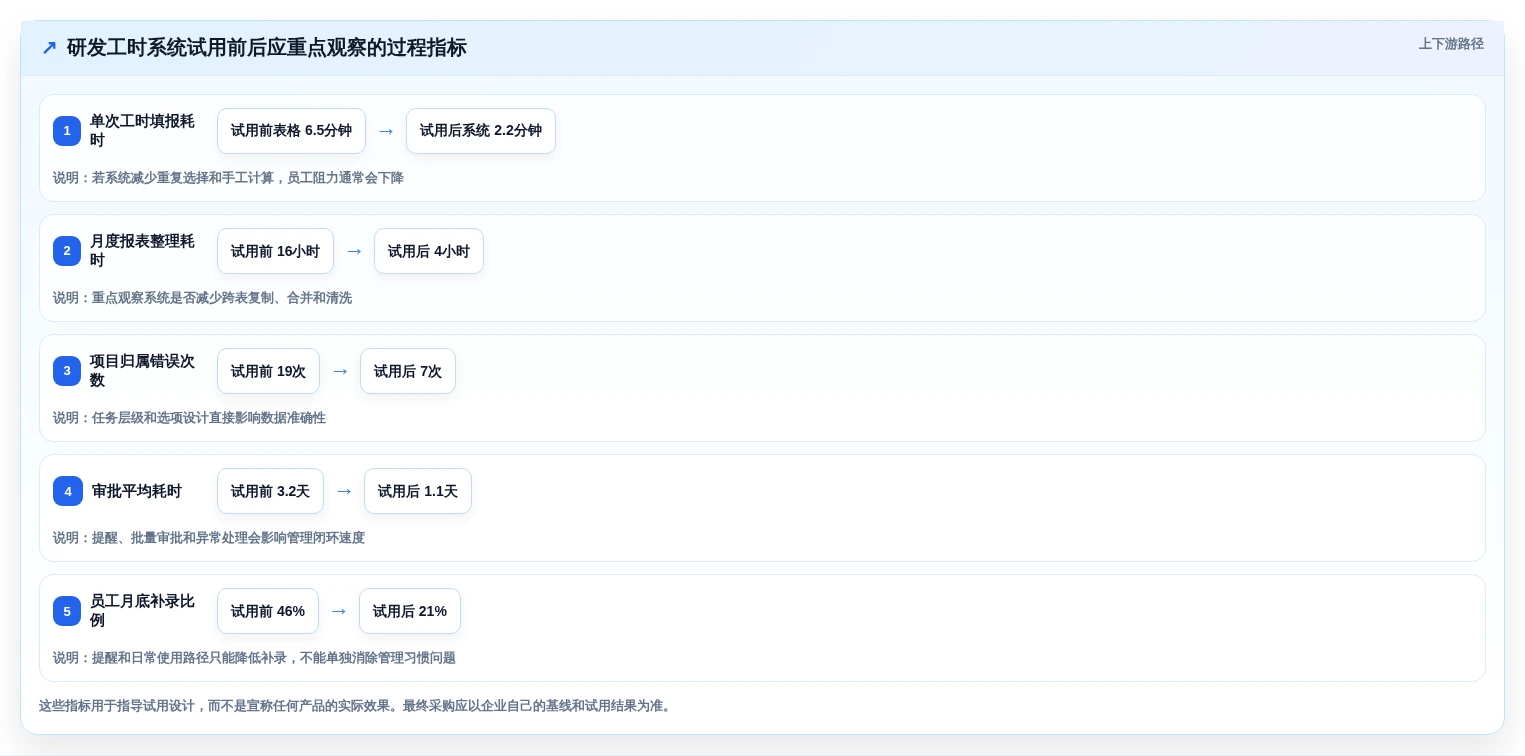Click the arrow between 19次 and 7次

pos(340,371)
